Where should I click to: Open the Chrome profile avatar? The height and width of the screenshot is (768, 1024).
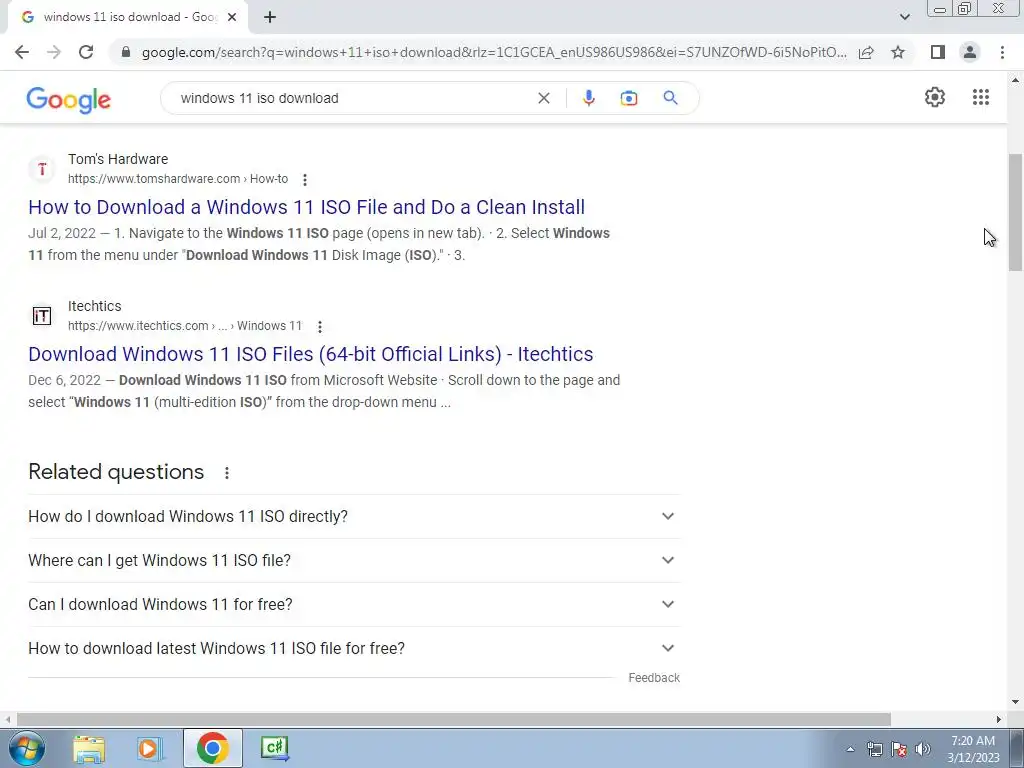click(970, 52)
